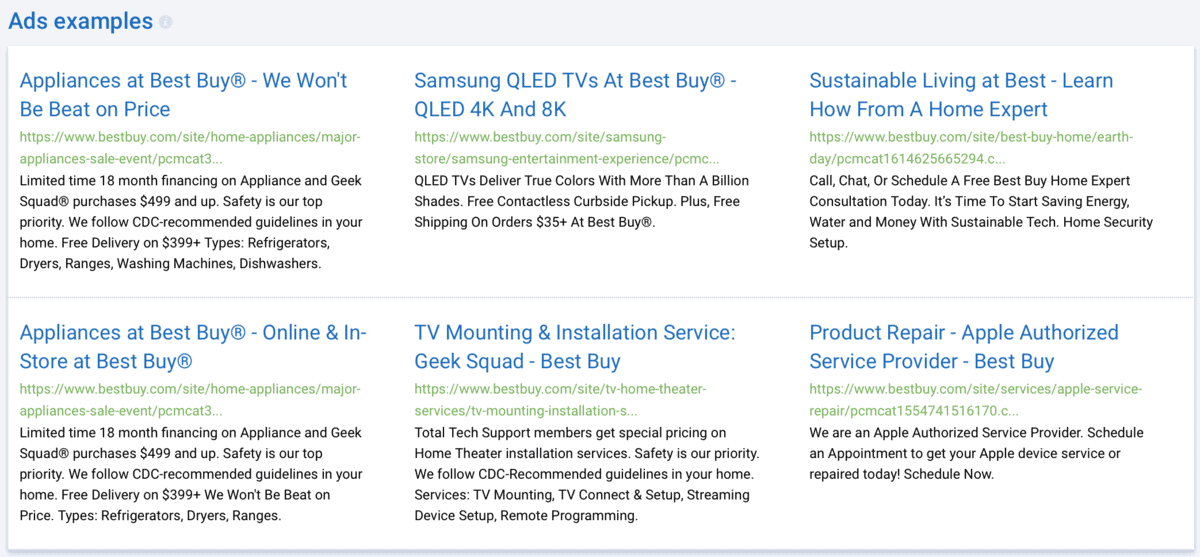Open 'Appliances at Best Buy® - Online & In-Store' ad title
1200x557 pixels.
193,347
